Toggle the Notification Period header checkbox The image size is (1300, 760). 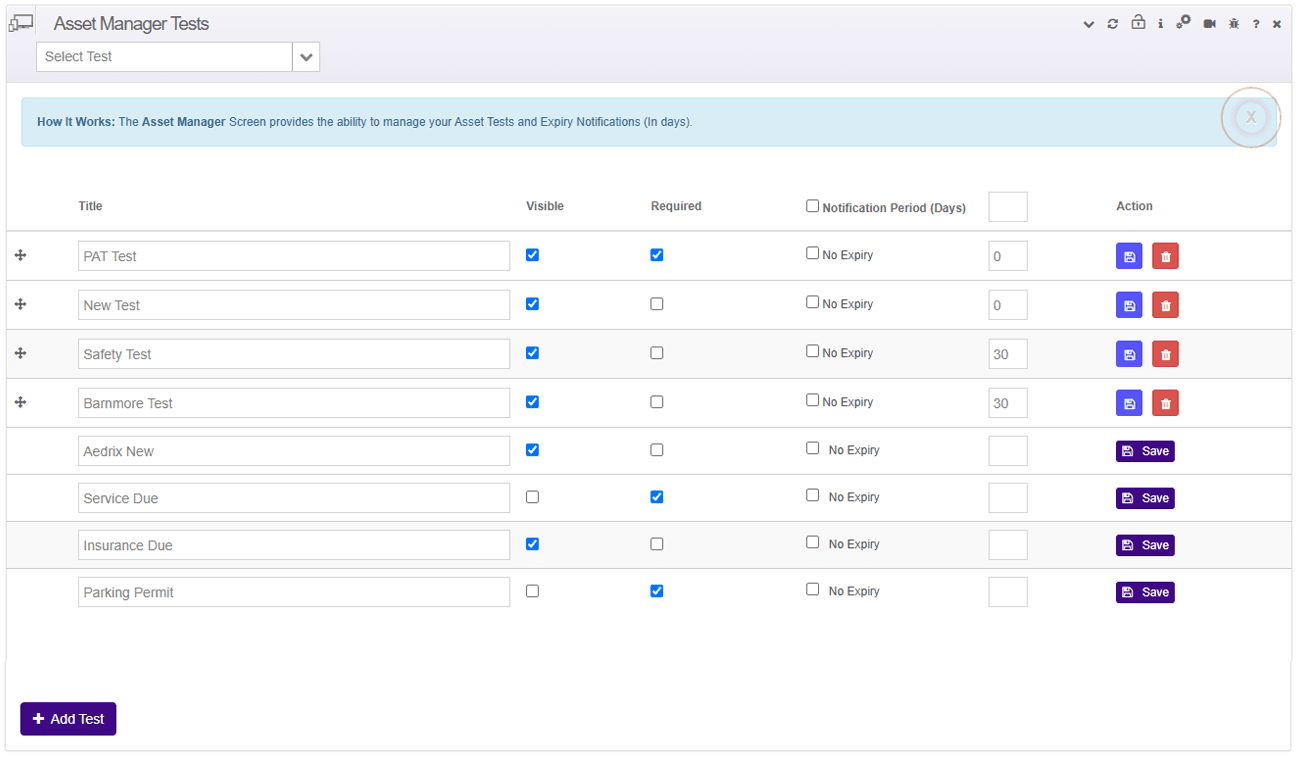[813, 205]
